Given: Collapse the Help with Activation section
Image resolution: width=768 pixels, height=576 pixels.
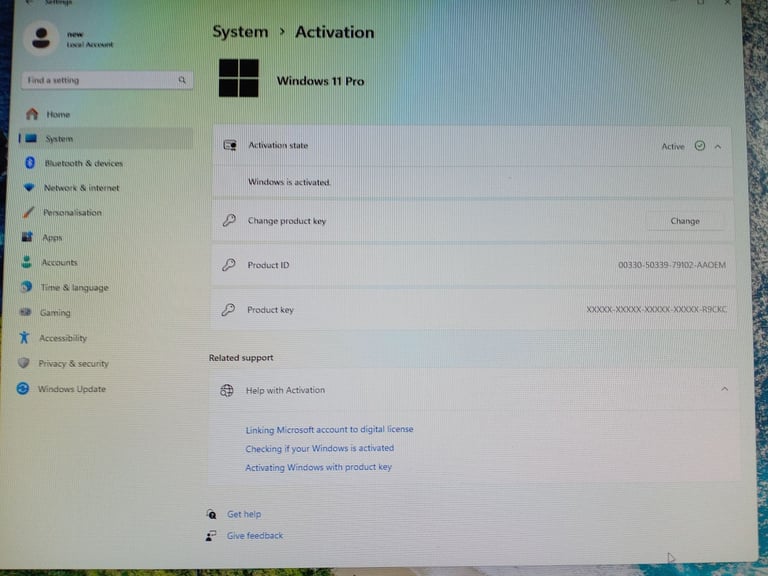Looking at the screenshot, I should coord(725,389).
